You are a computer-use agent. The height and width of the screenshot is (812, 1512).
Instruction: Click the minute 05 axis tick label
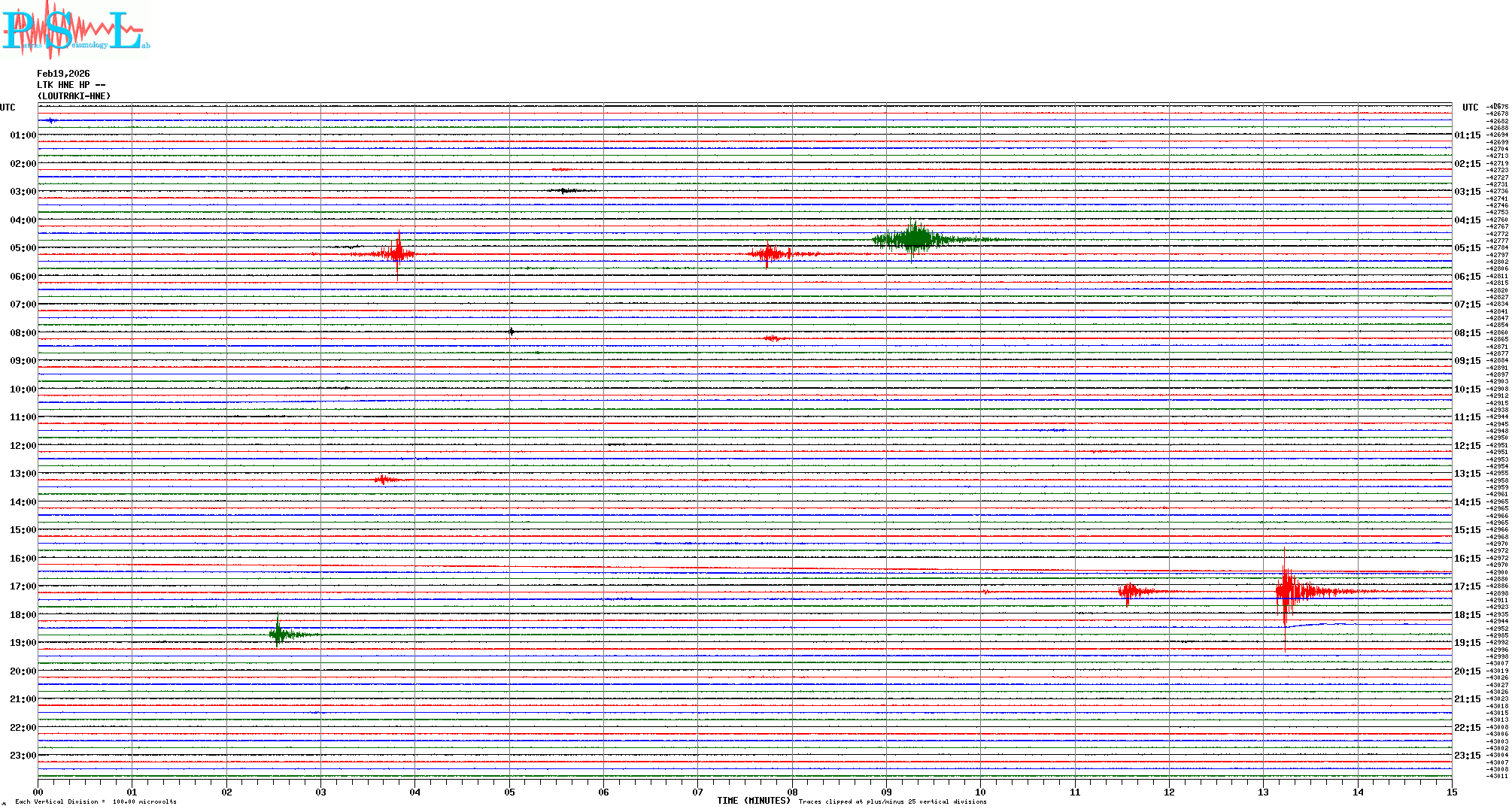509,792
